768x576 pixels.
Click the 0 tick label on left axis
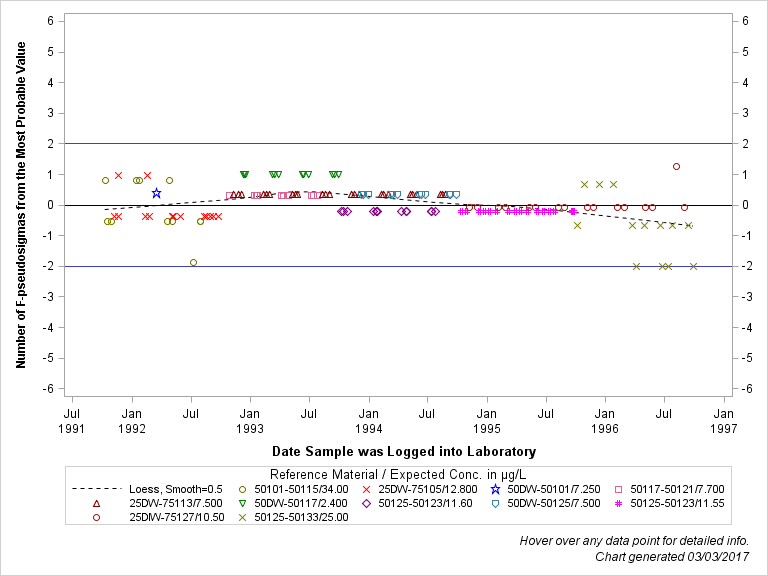[50, 205]
